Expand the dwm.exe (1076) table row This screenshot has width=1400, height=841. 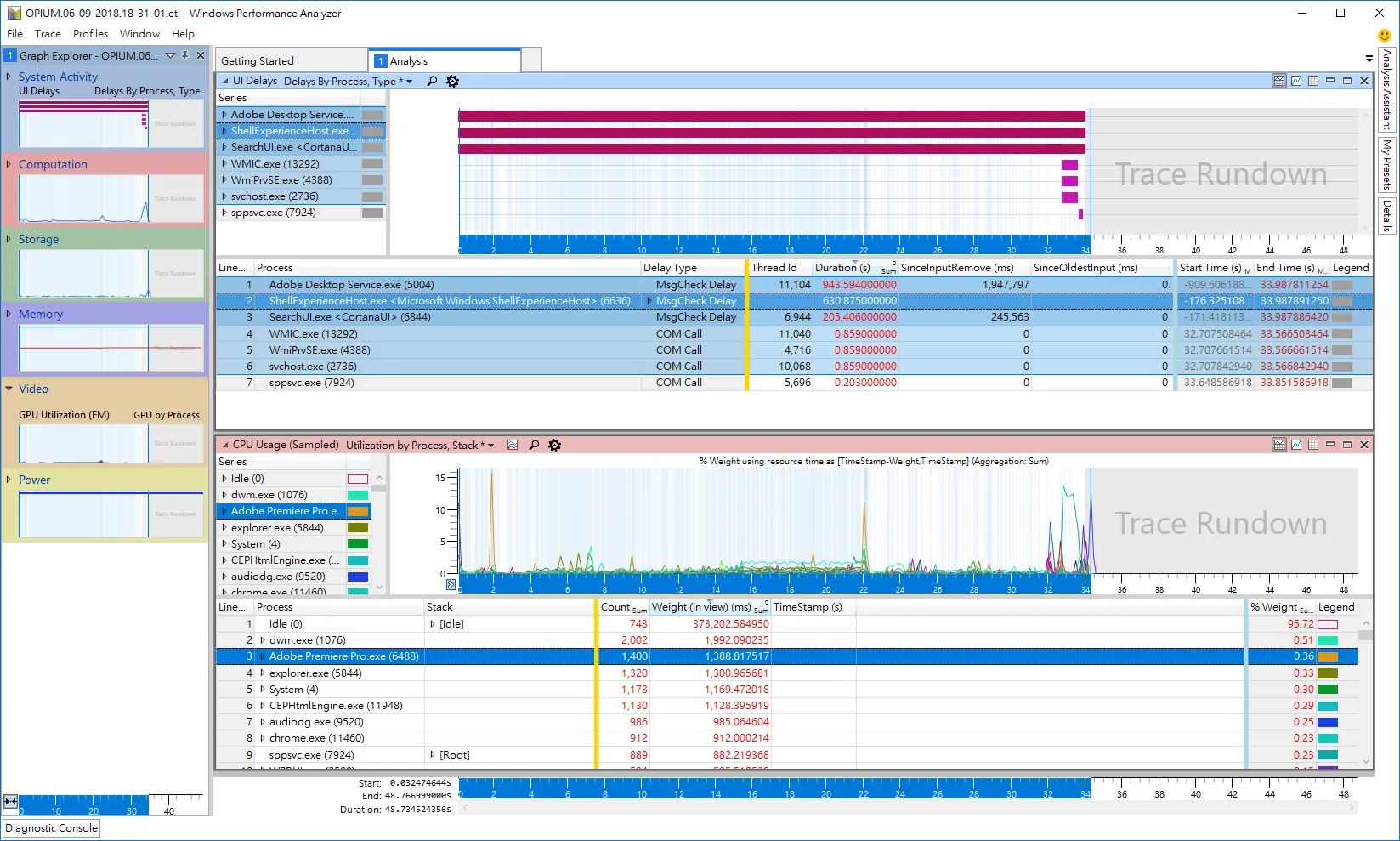click(x=263, y=640)
